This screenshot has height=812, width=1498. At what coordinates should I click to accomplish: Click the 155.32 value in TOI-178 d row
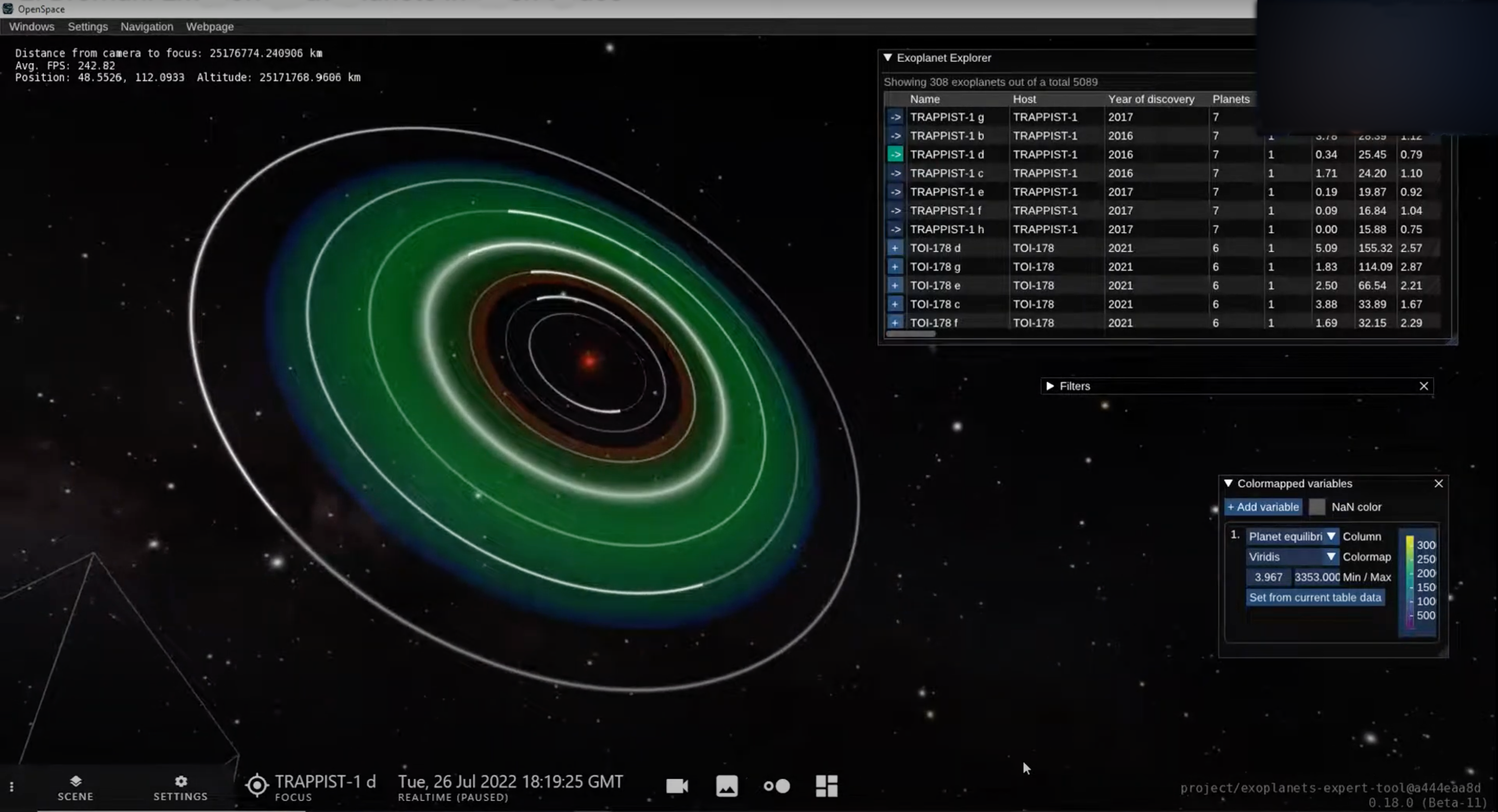coord(1375,248)
